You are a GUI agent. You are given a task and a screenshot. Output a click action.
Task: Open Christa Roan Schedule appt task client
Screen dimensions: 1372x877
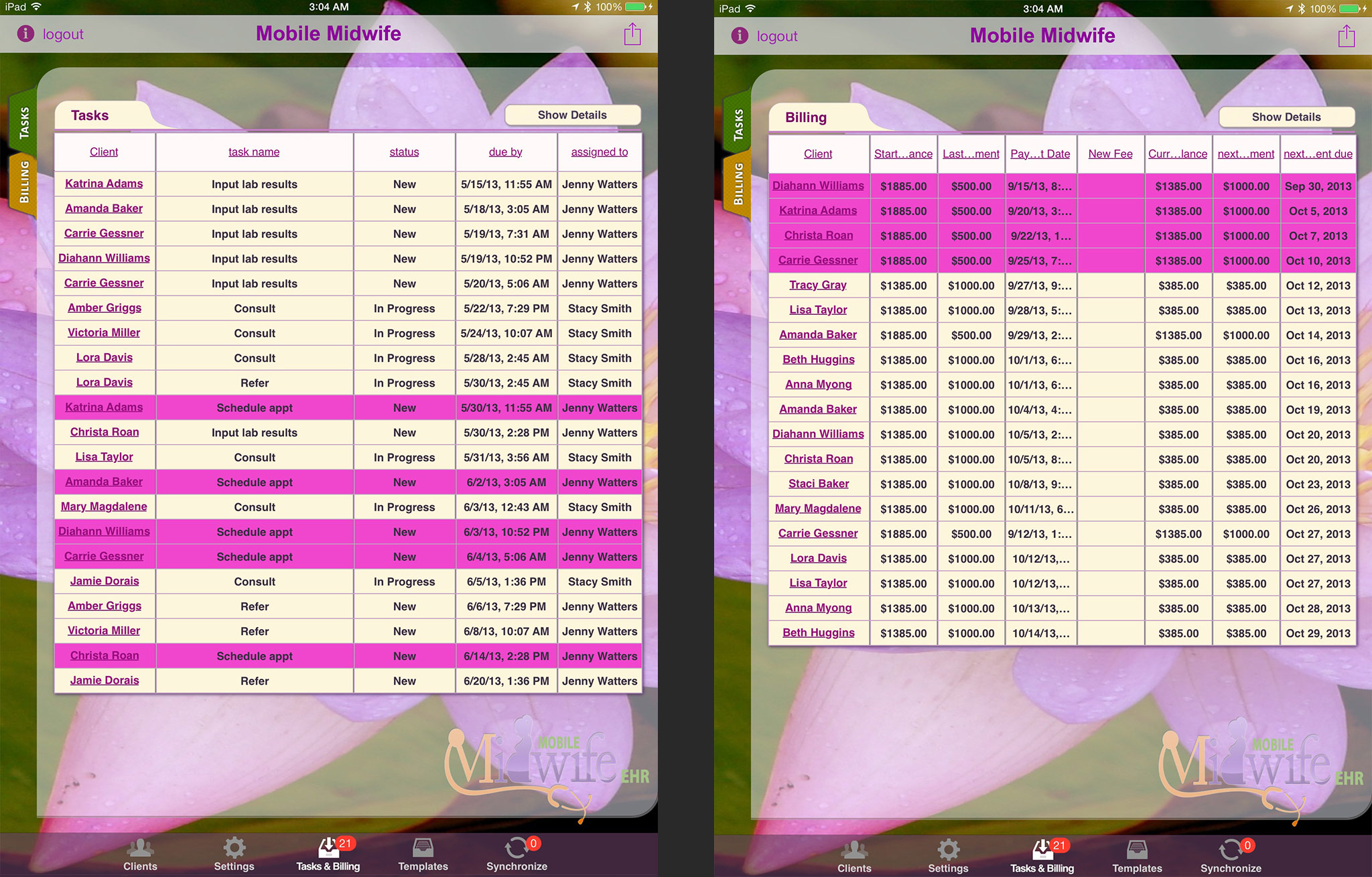[x=105, y=655]
